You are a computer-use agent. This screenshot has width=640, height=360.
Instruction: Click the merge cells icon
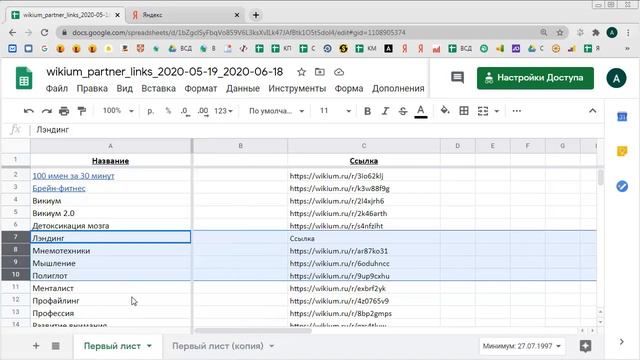[x=483, y=111]
